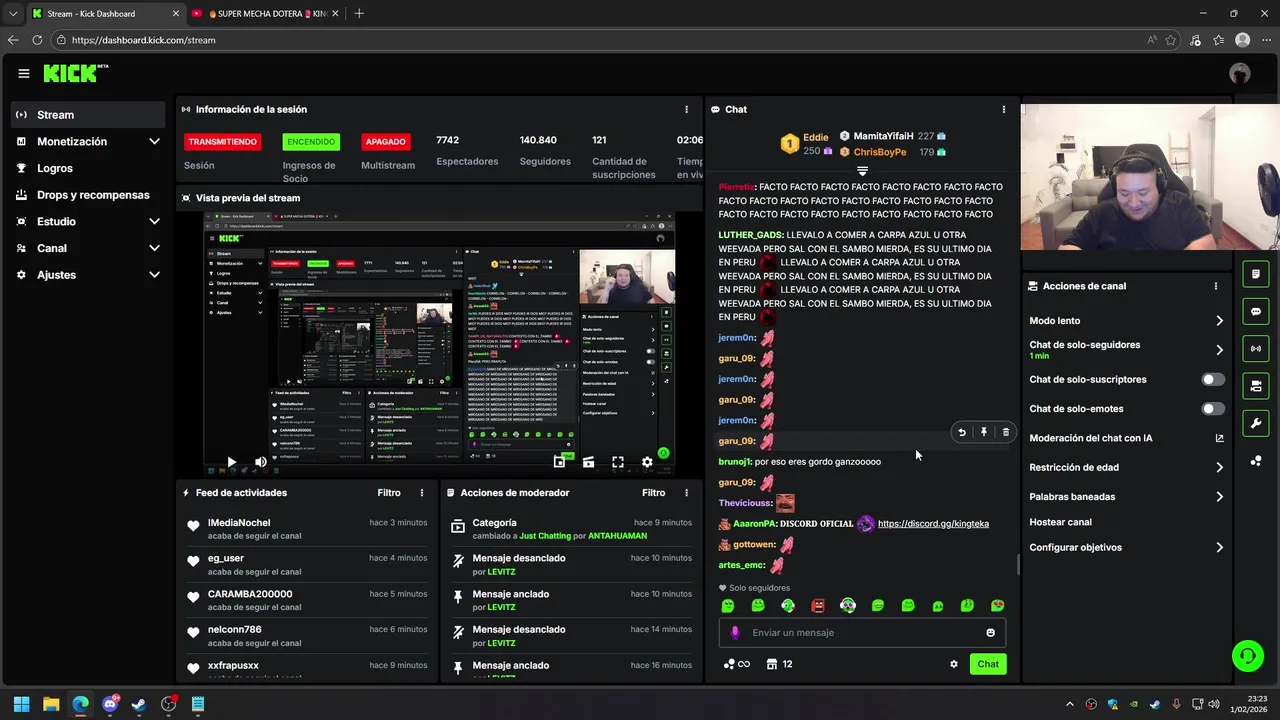The image size is (1280, 720).
Task: Select Stream in the left sidebar
Action: coord(90,115)
